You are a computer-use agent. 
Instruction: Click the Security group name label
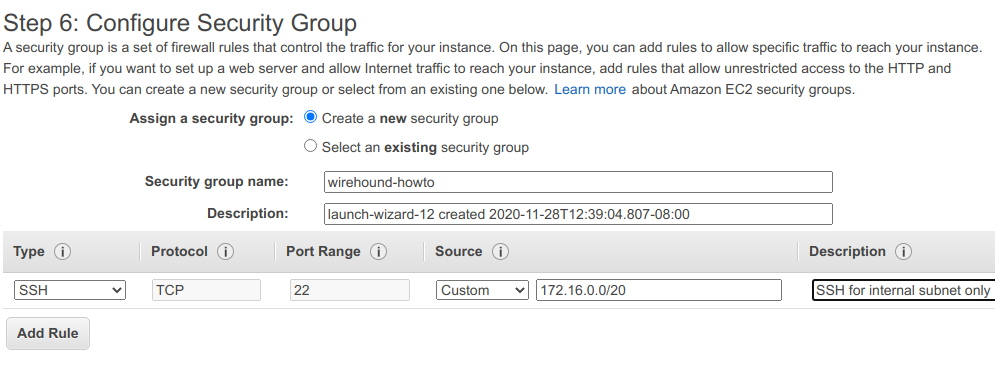point(216,181)
